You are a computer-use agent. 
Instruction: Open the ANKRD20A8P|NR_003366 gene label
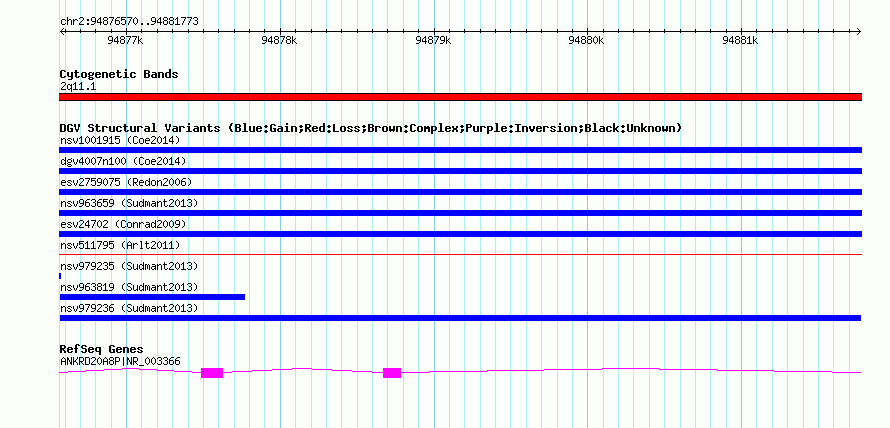tap(120, 361)
